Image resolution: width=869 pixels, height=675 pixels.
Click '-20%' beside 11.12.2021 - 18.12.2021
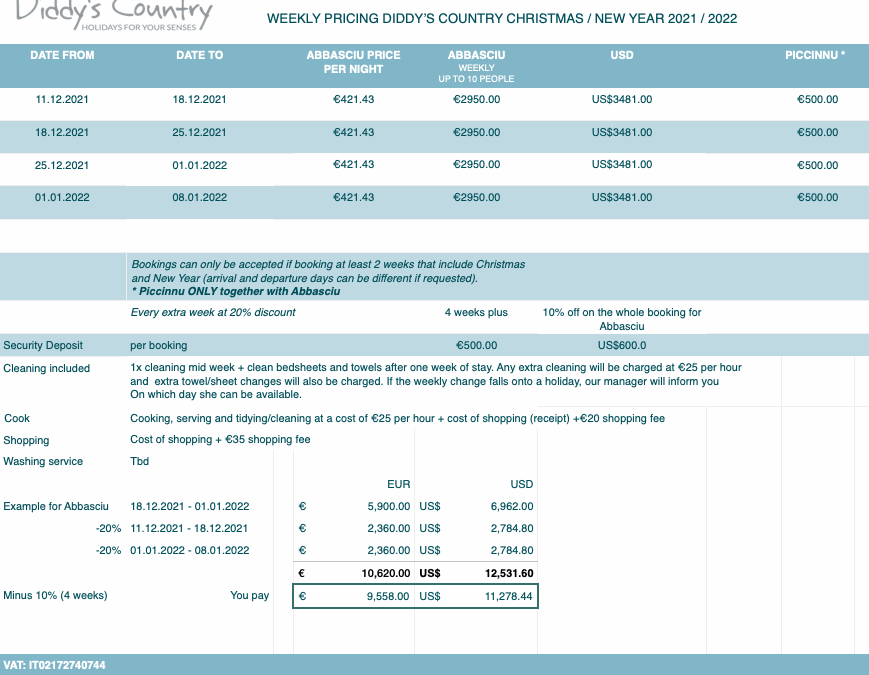(x=108, y=529)
